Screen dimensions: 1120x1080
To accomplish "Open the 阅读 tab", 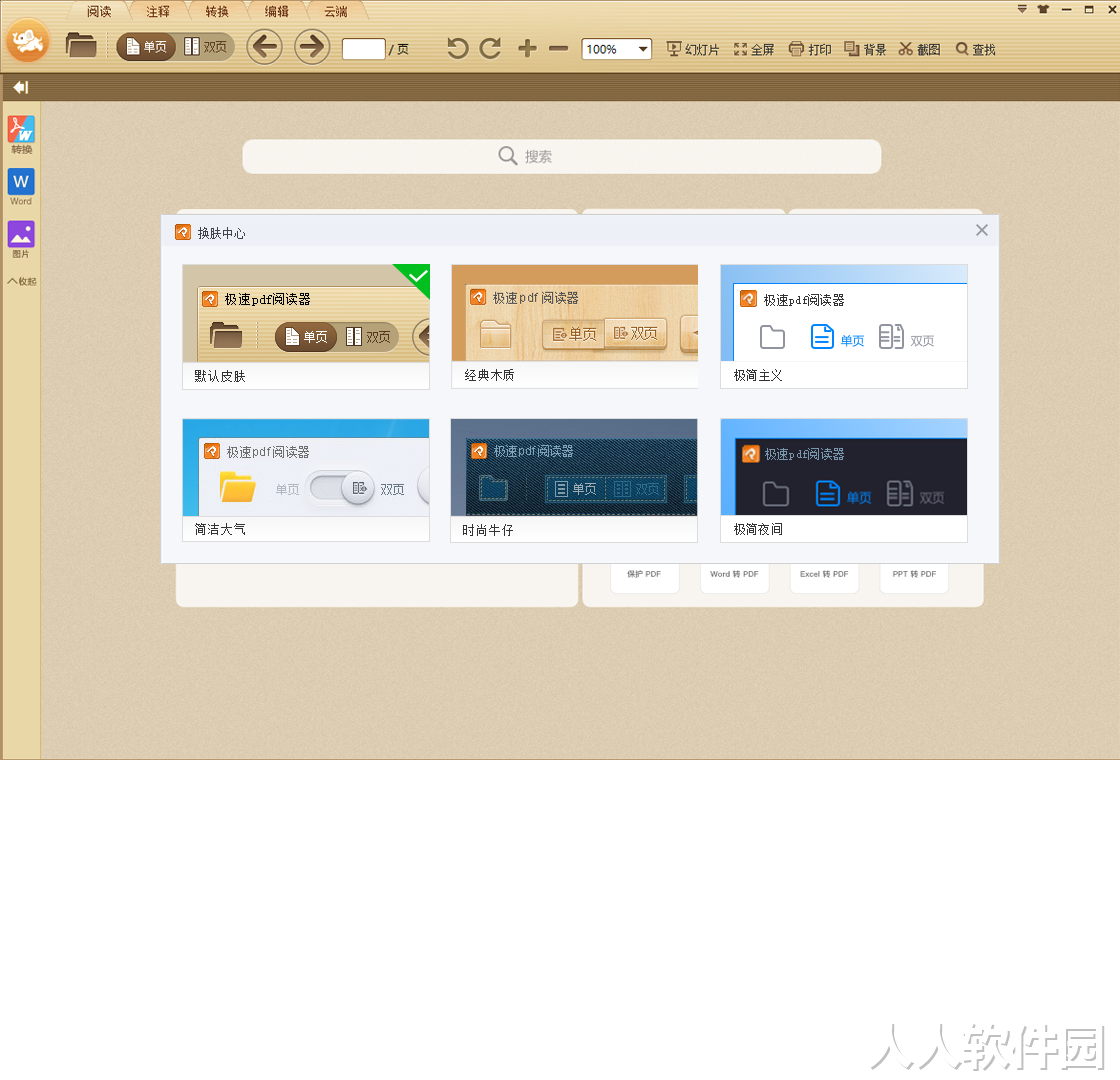I will [99, 11].
